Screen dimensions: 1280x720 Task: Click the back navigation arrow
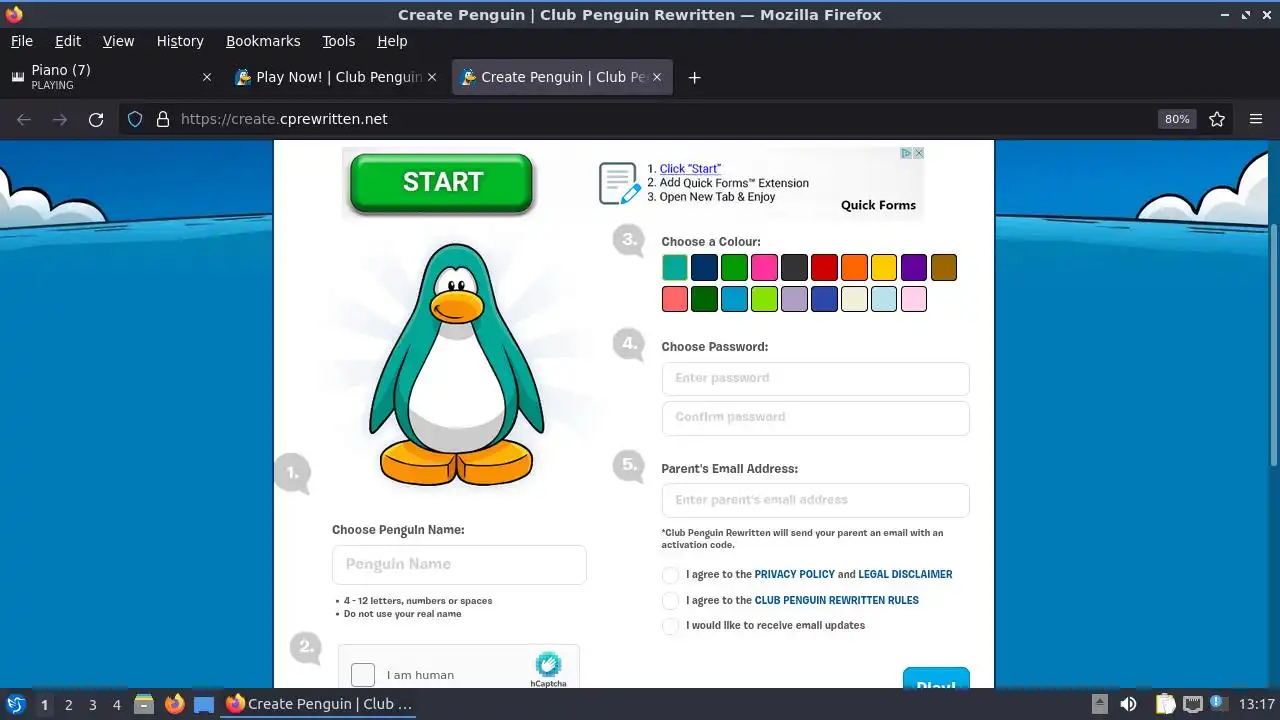24,119
